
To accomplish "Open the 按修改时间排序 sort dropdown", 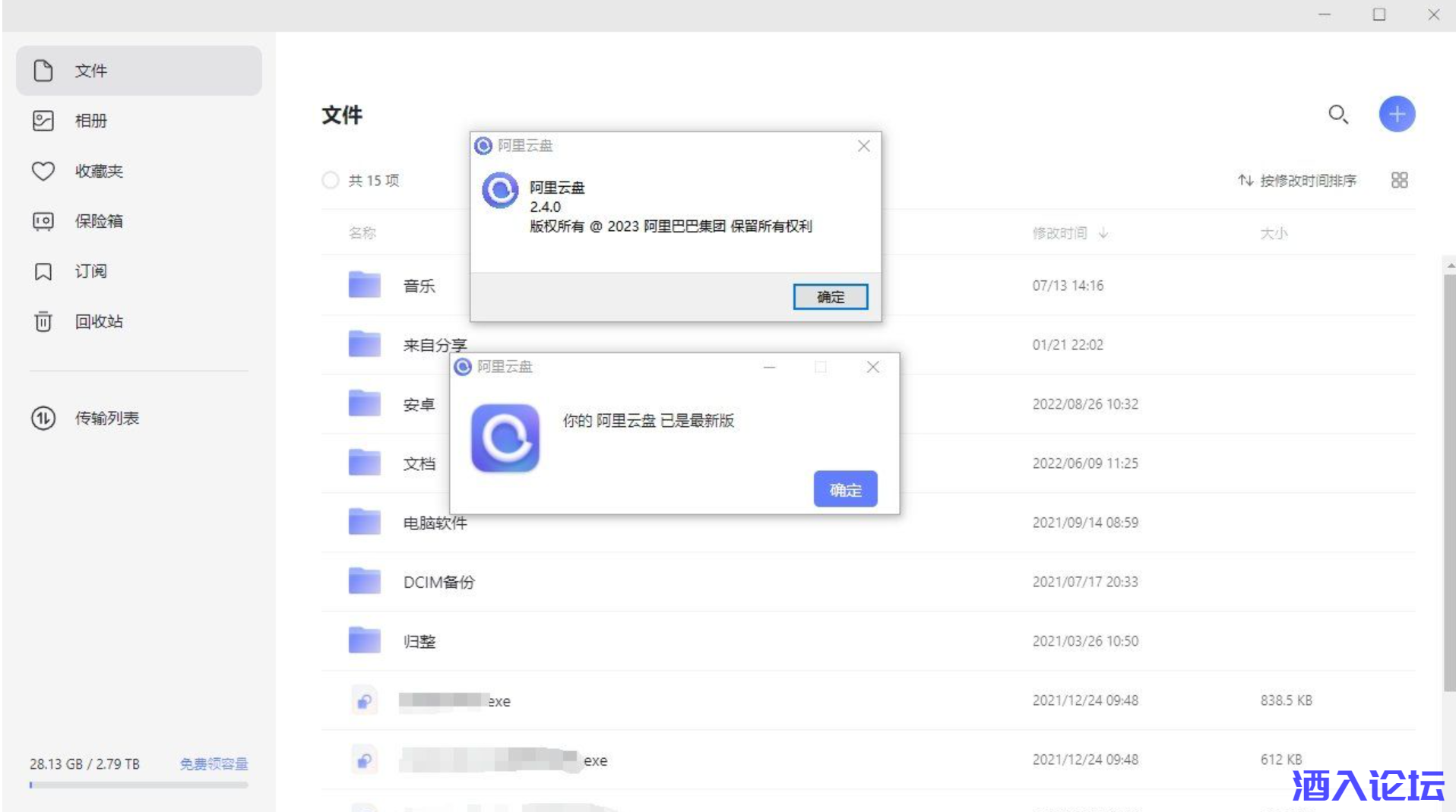I will click(x=1297, y=180).
